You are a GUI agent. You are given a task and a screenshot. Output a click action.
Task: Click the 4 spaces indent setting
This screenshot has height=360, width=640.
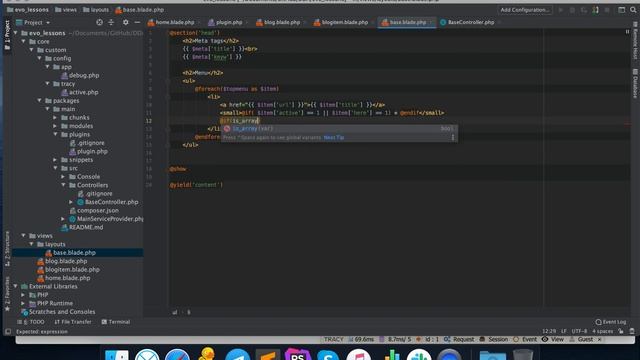(x=602, y=331)
